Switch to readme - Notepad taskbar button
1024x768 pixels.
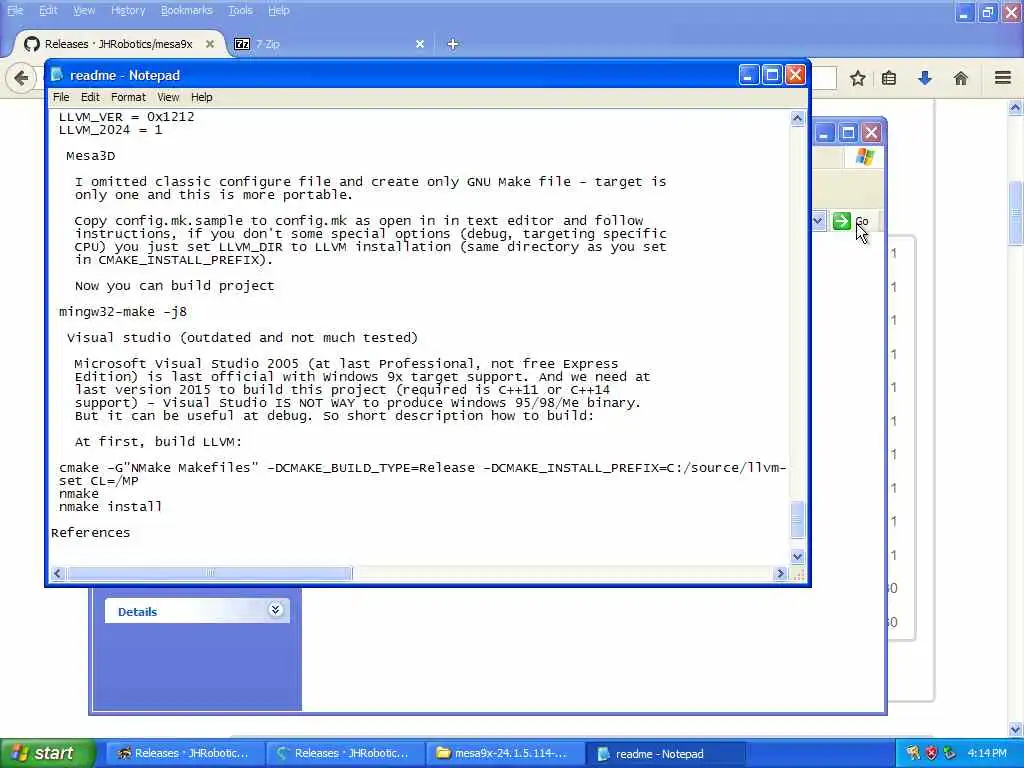click(x=664, y=753)
